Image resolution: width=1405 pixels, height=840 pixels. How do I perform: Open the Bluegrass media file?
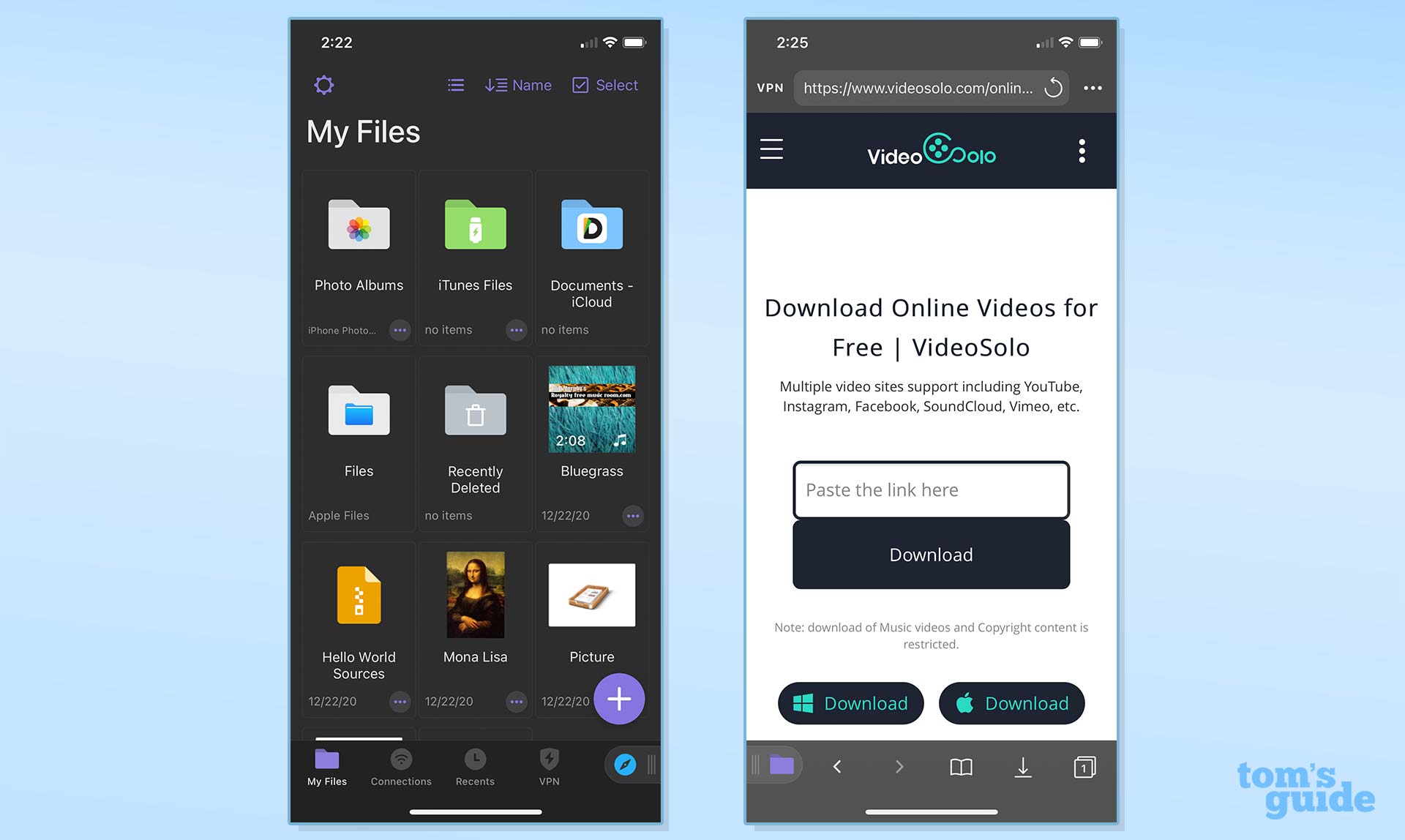click(592, 431)
